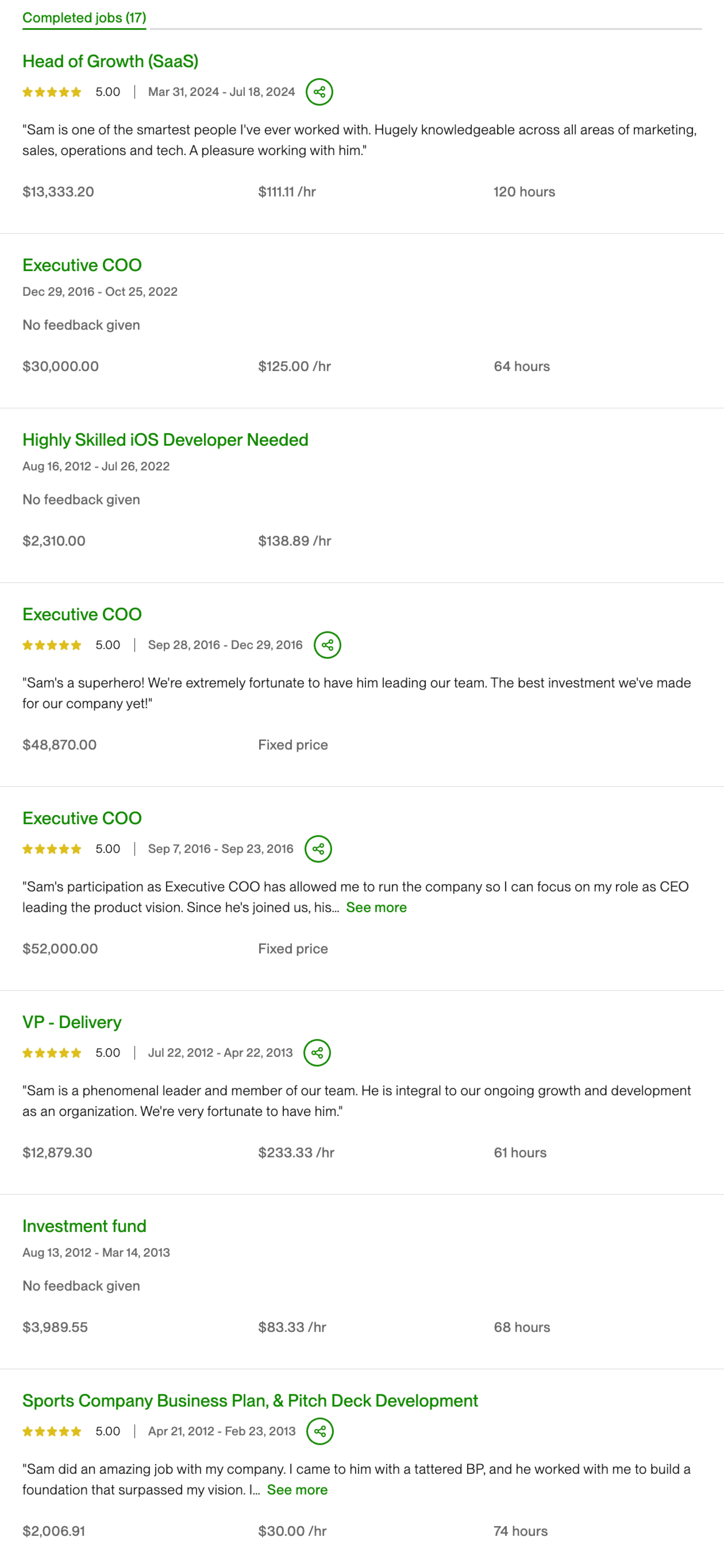Open Highly Skilled iOS Developer Needed job

coord(165,439)
